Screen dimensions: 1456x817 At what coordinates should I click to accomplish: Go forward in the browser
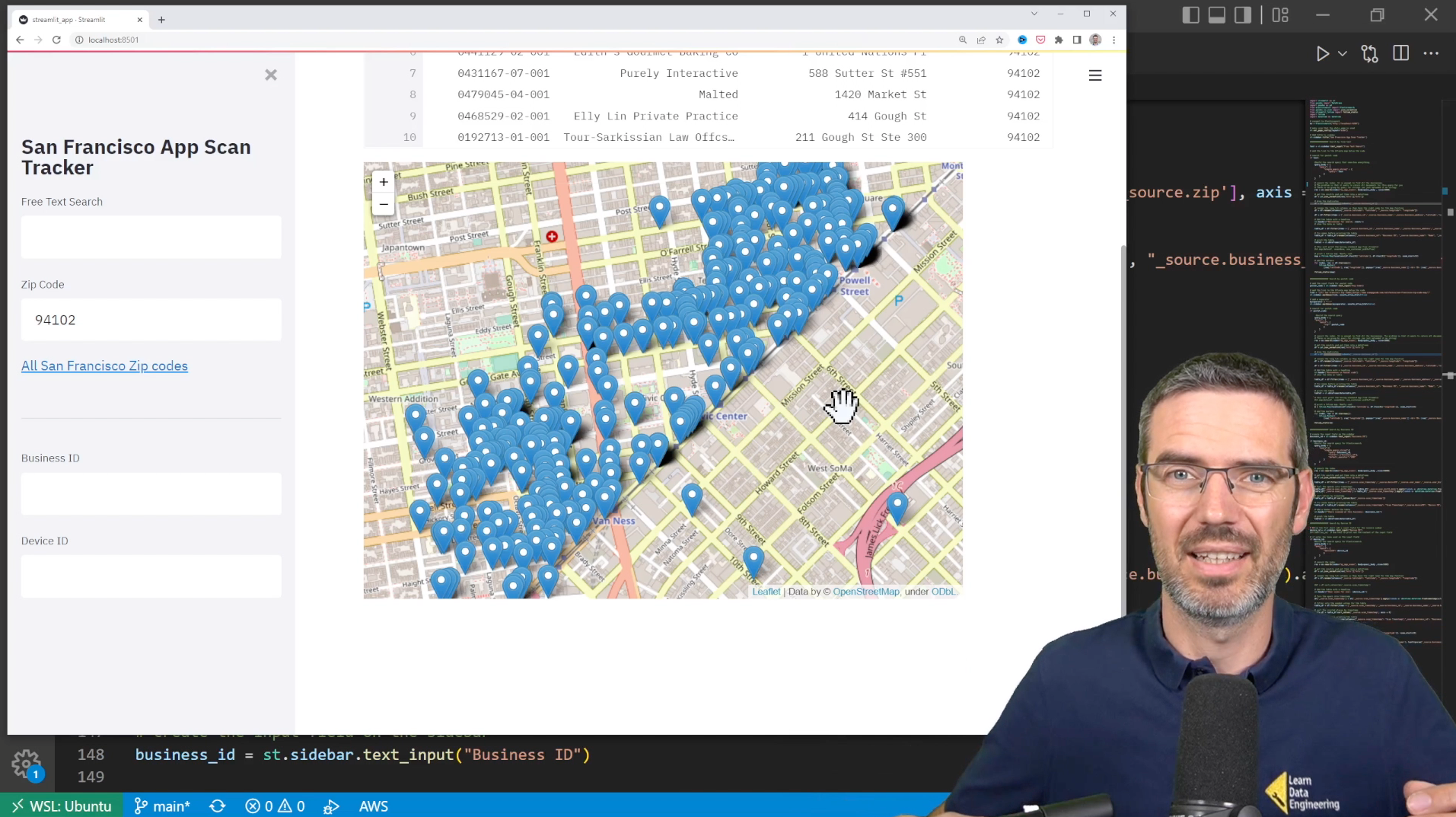pos(38,40)
